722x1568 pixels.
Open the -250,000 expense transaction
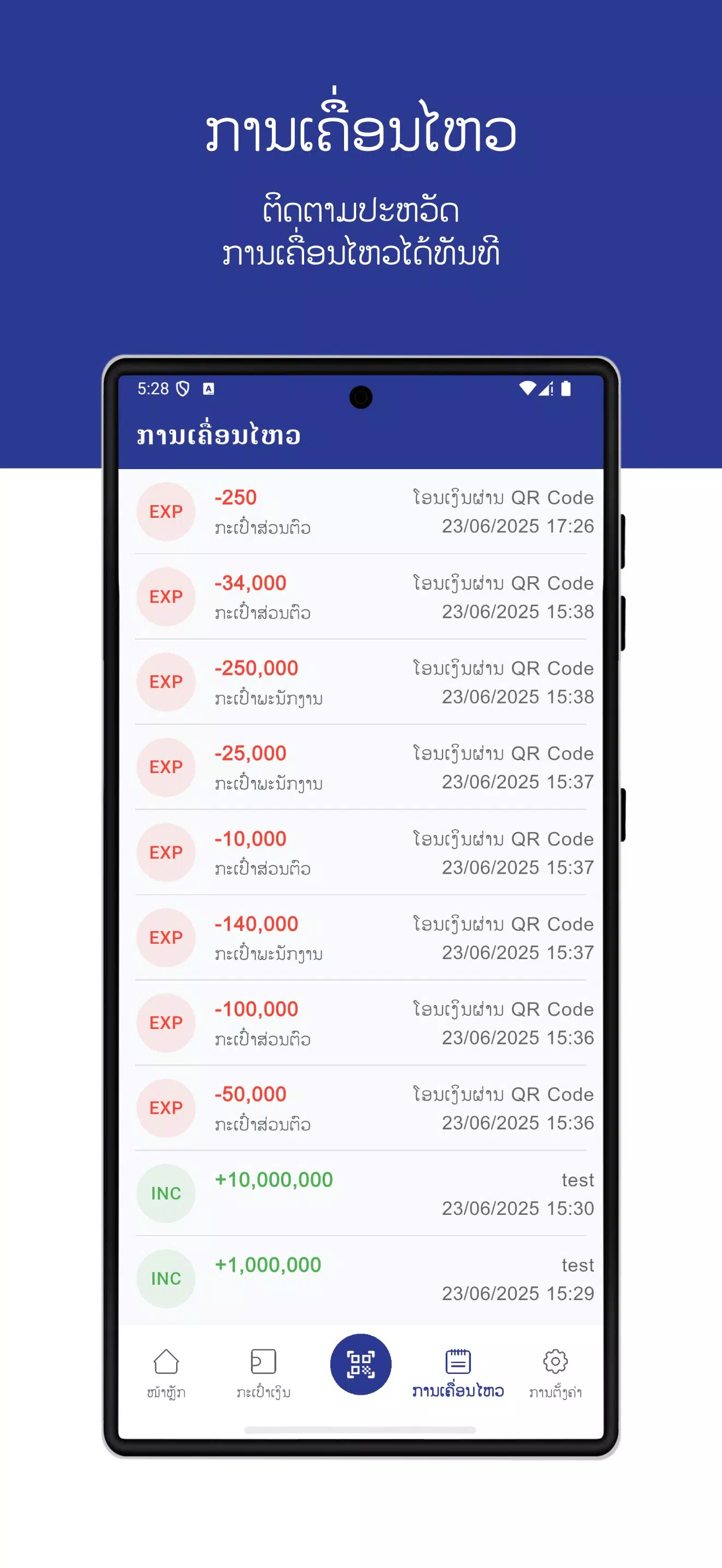(360, 682)
